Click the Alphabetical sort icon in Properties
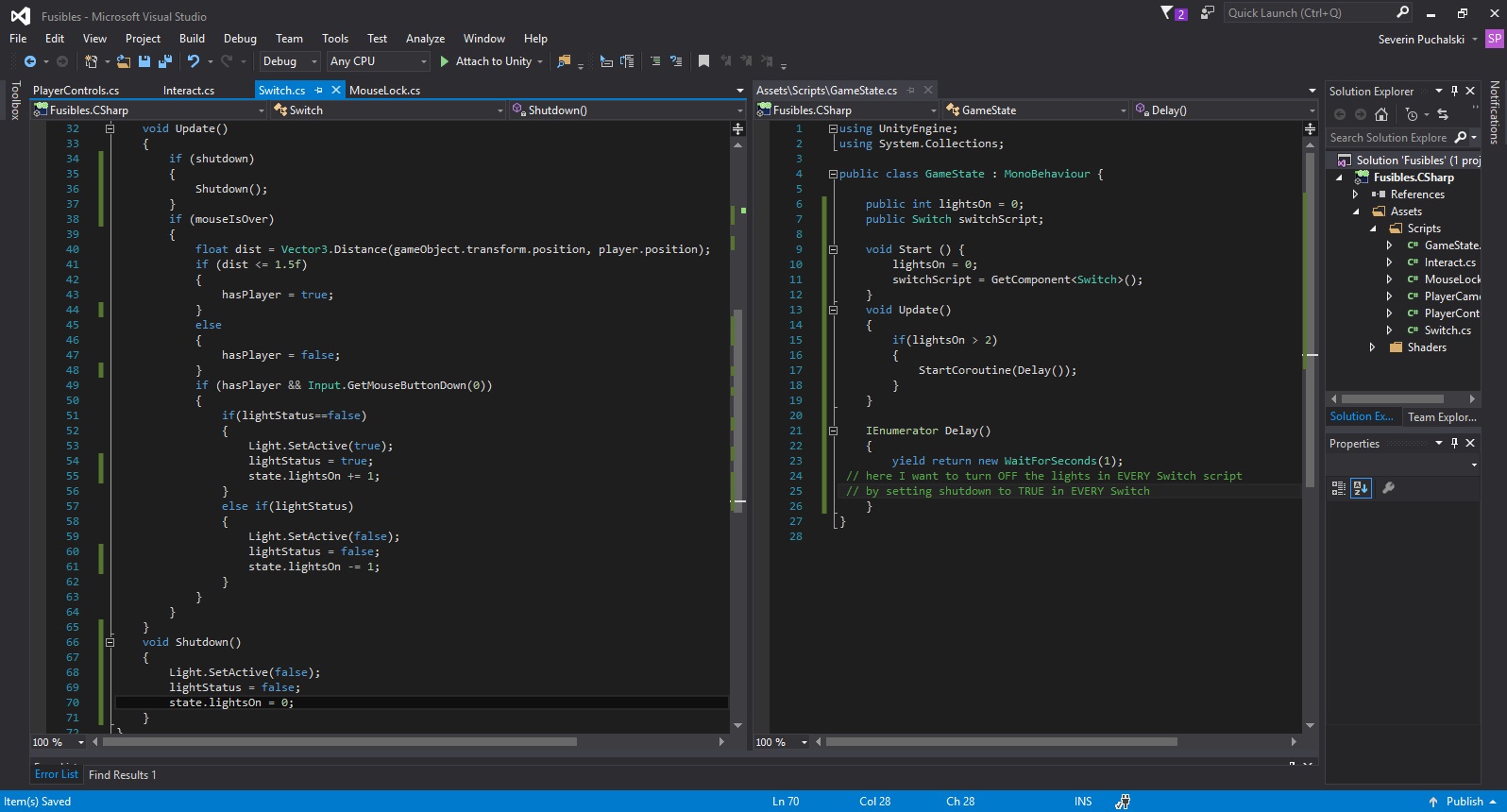This screenshot has height=812, width=1507. (x=1361, y=488)
